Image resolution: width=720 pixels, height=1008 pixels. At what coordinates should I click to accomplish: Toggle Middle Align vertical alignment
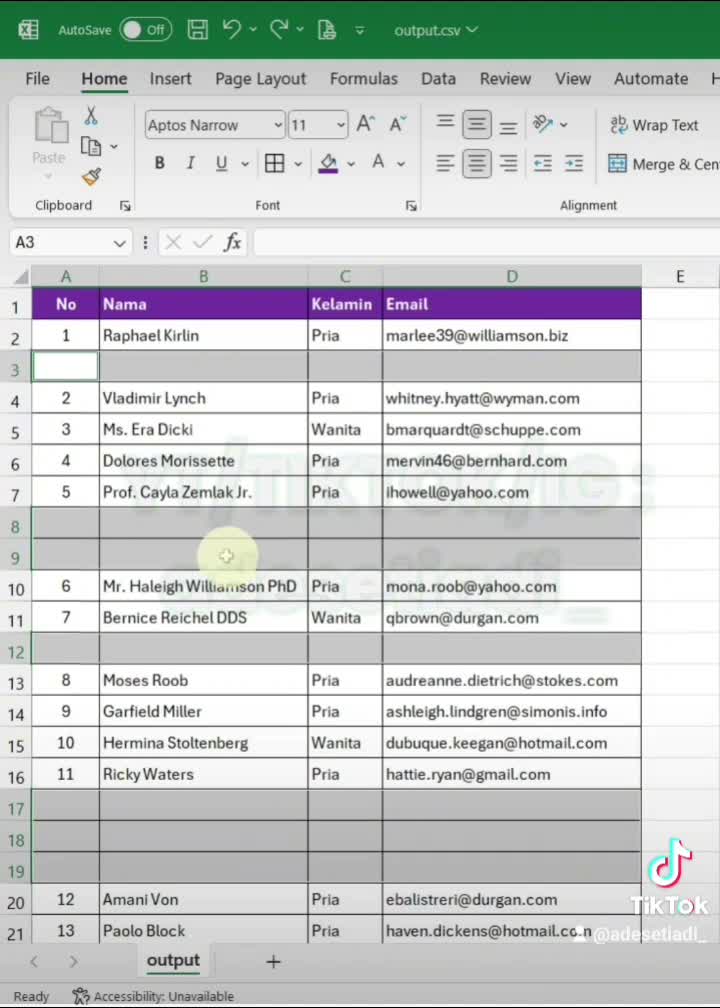click(x=476, y=124)
